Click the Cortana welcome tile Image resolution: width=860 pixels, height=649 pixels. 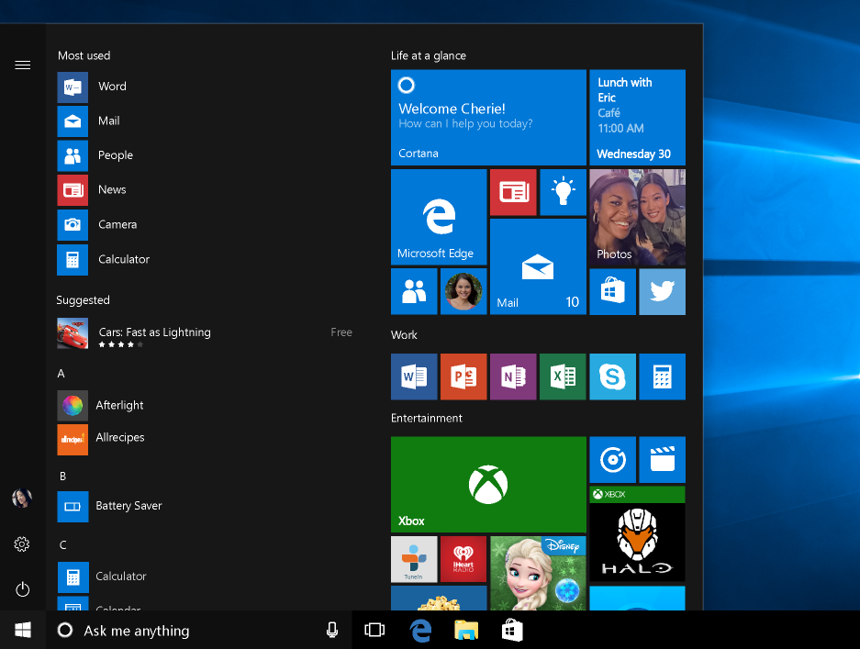[x=488, y=117]
